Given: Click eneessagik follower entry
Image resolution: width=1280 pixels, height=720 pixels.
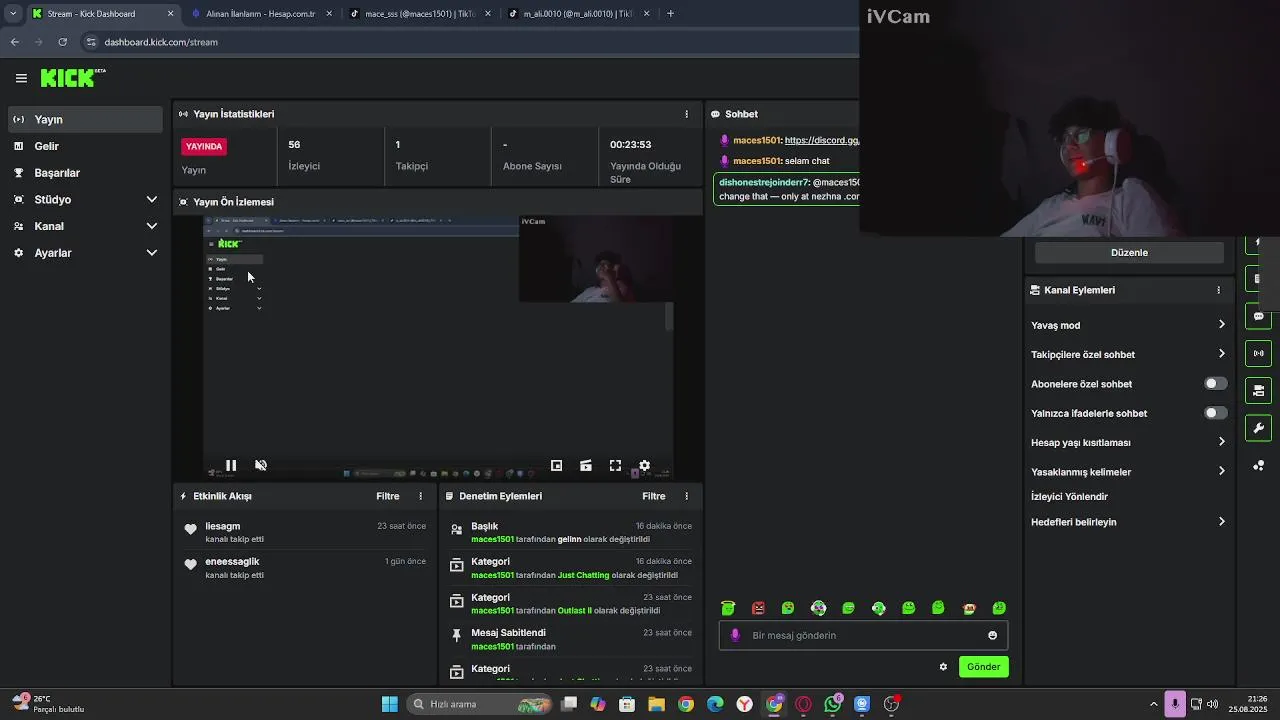Looking at the screenshot, I should (x=306, y=568).
